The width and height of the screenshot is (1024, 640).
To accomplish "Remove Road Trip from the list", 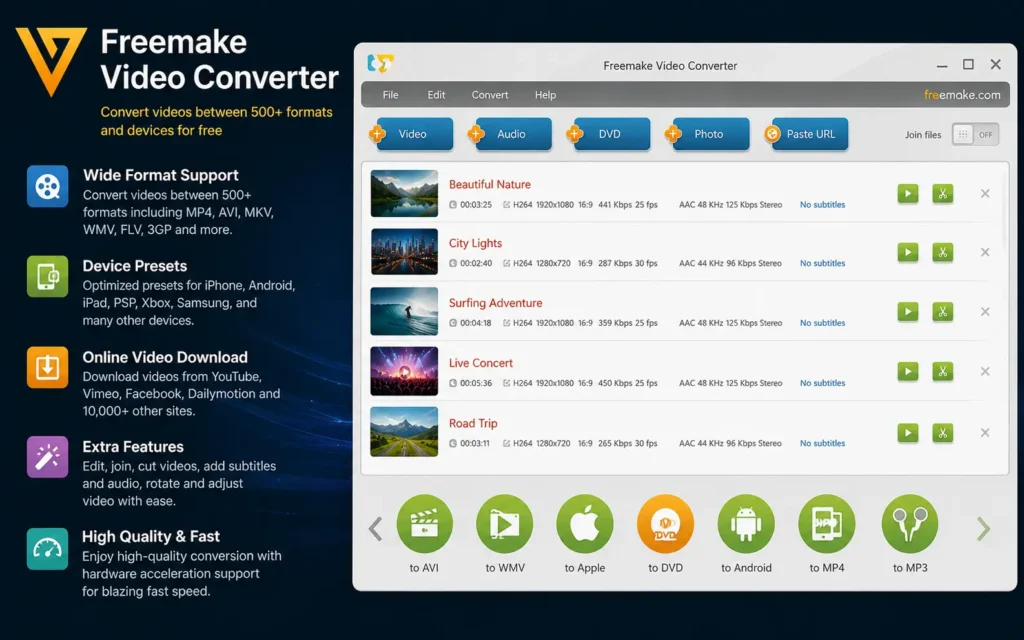I will click(x=985, y=432).
